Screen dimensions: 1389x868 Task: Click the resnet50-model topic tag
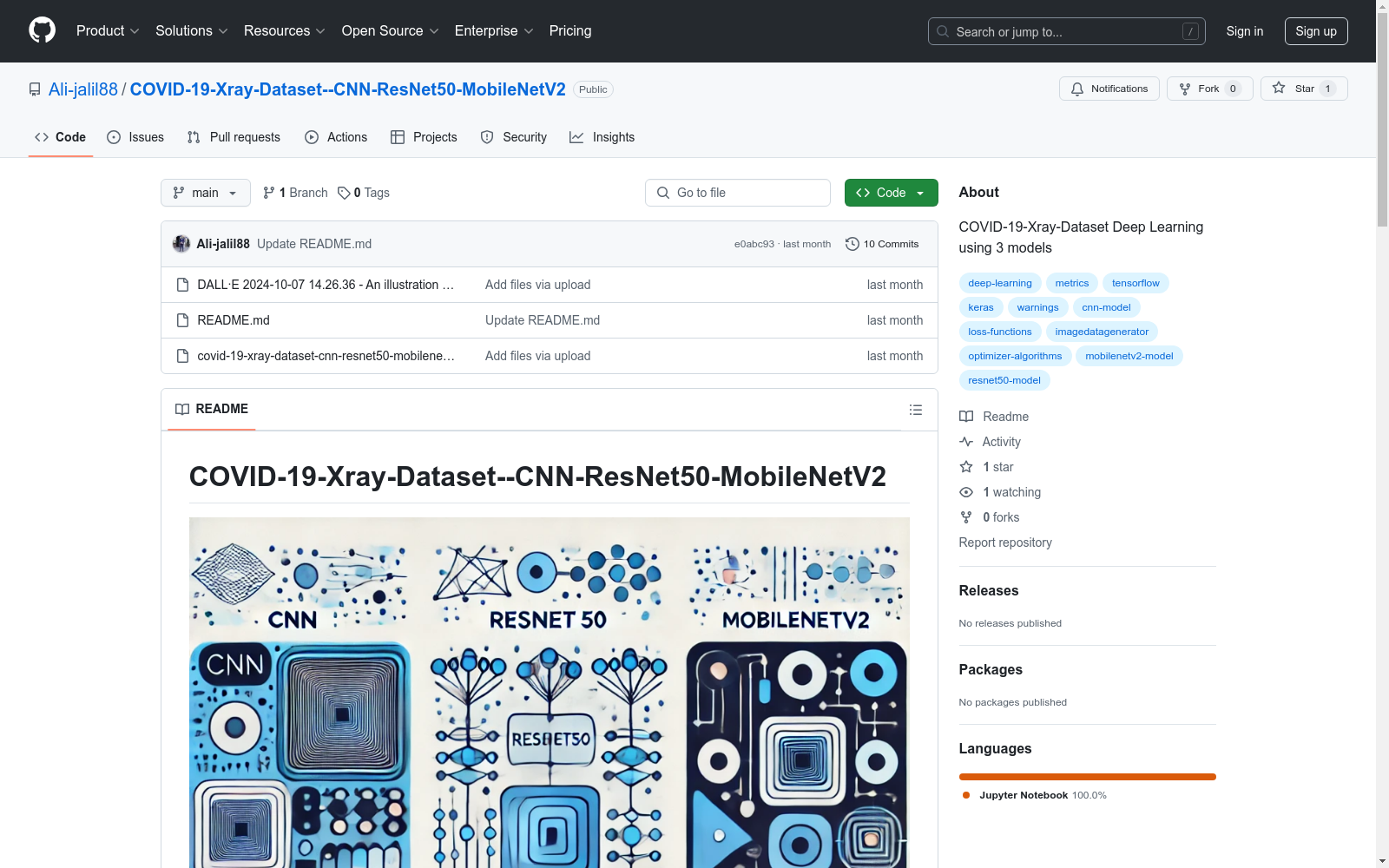click(1004, 380)
